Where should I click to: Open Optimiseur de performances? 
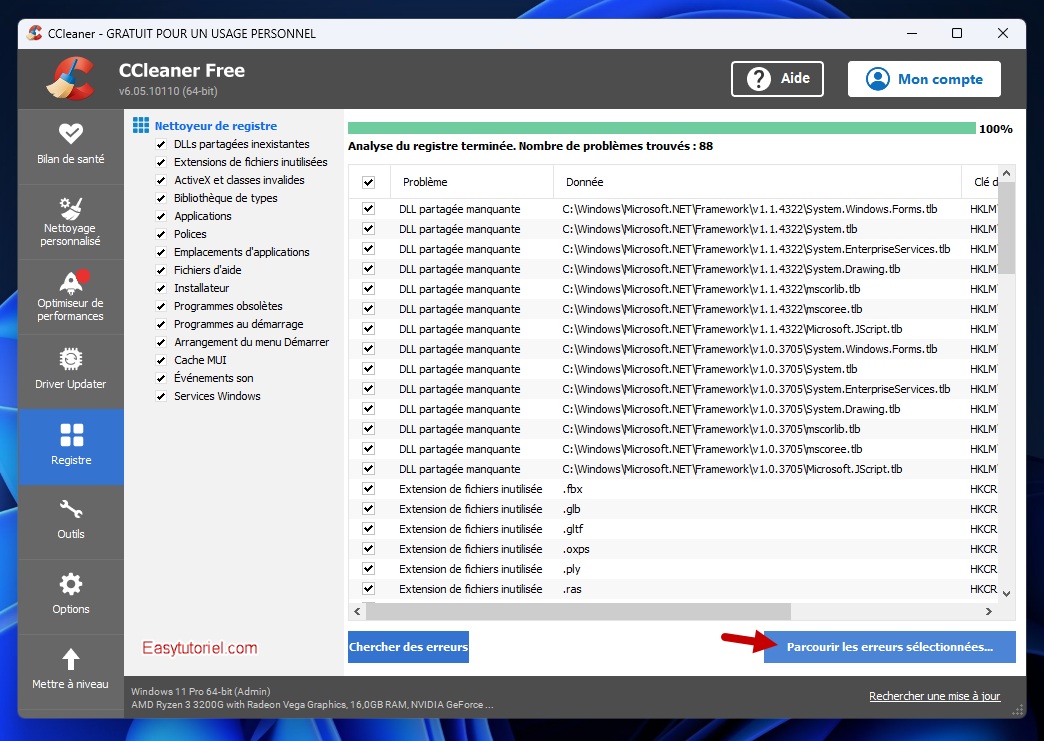(71, 297)
